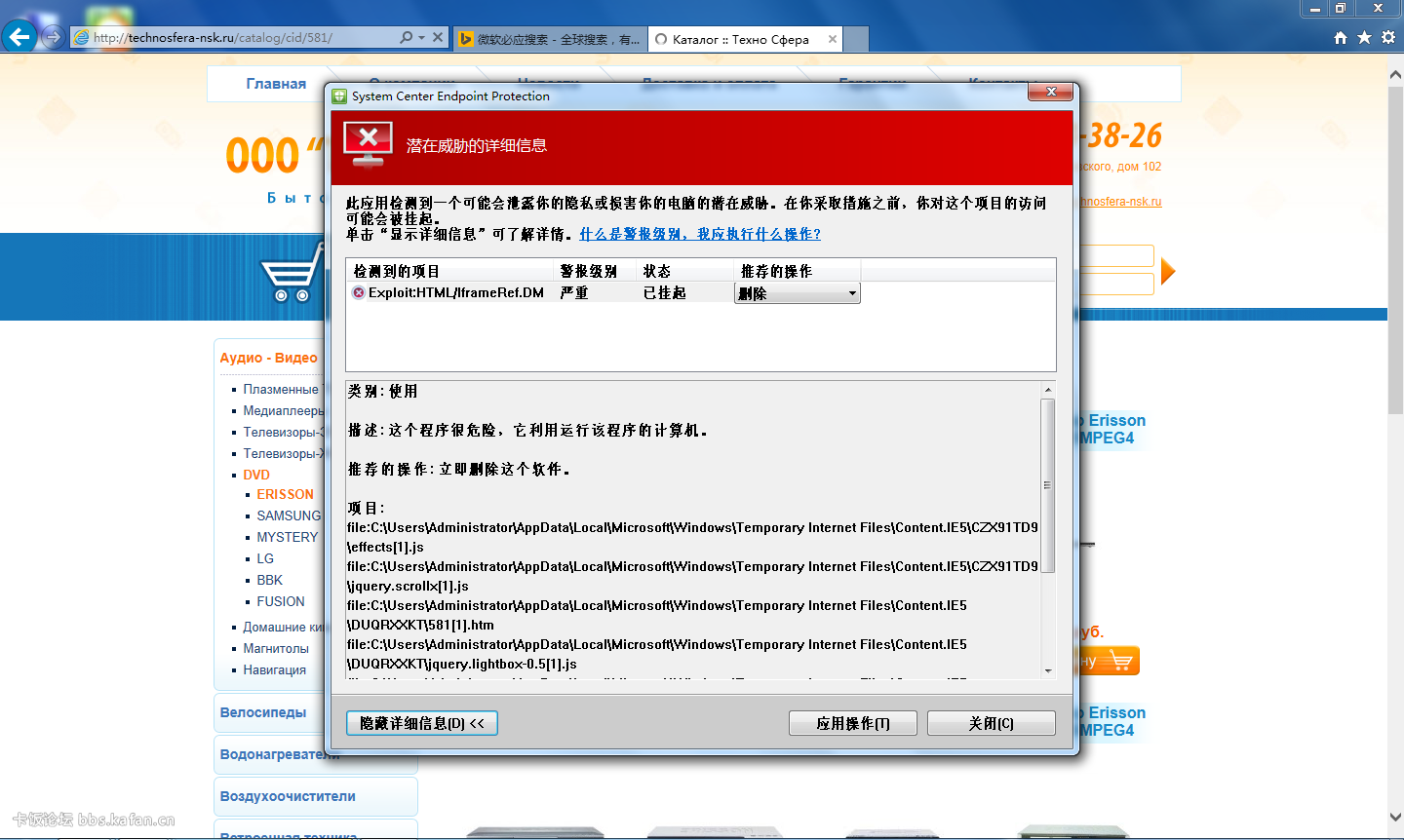1404x840 pixels.
Task: Open Магнитолы category item
Action: (276, 648)
